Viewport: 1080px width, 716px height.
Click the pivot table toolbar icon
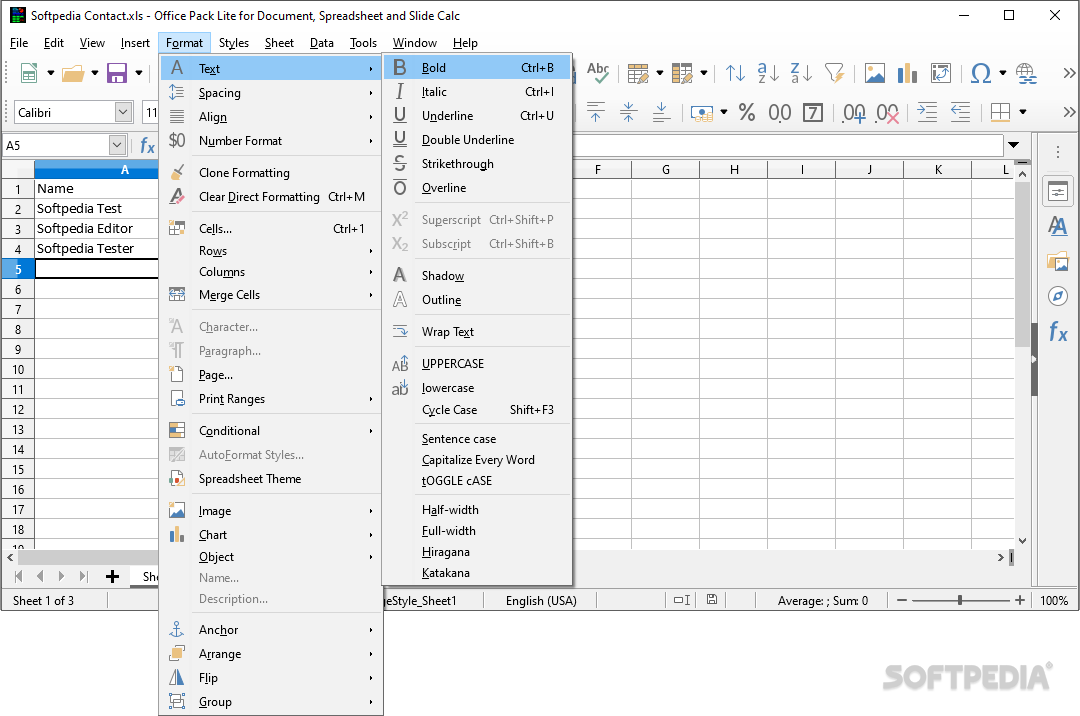coord(941,73)
